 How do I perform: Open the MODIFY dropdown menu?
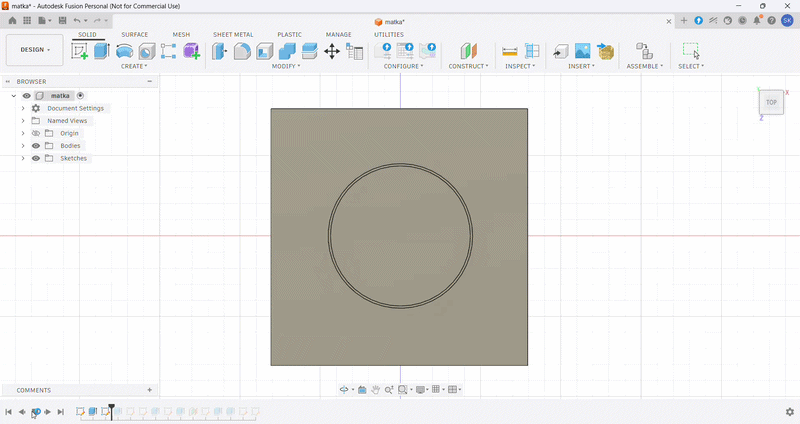pyautogui.click(x=286, y=66)
